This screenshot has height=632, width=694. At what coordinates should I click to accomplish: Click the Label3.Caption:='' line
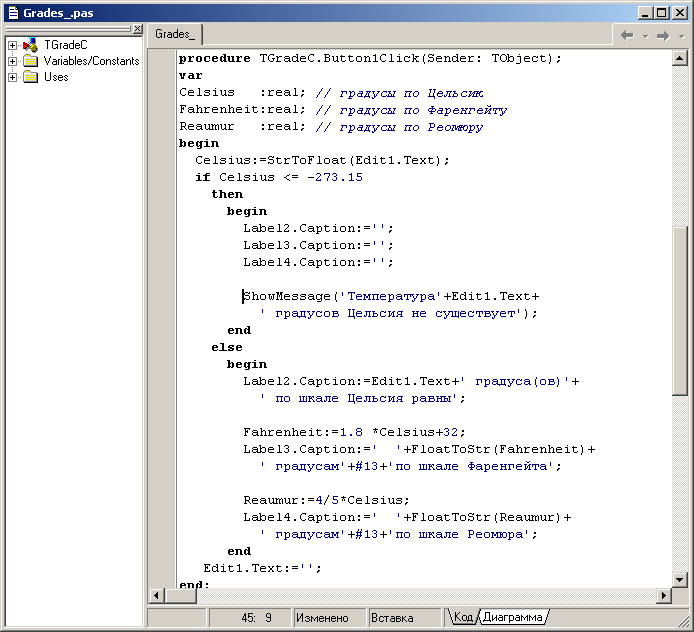(318, 245)
